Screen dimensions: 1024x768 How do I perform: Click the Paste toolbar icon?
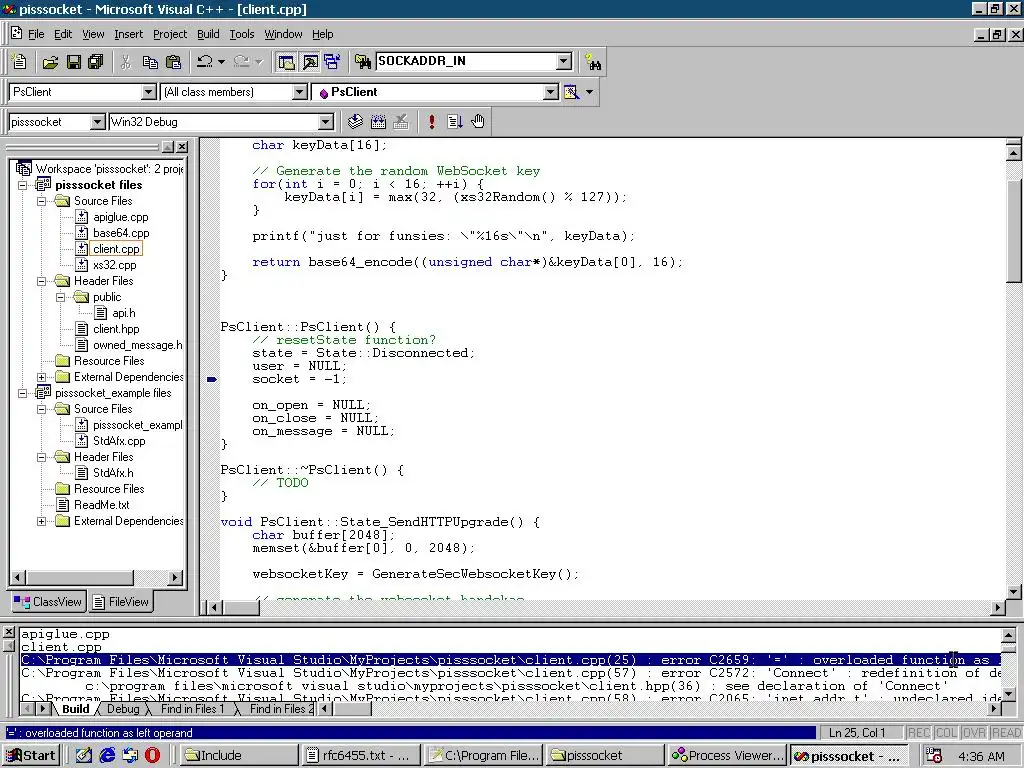click(174, 62)
